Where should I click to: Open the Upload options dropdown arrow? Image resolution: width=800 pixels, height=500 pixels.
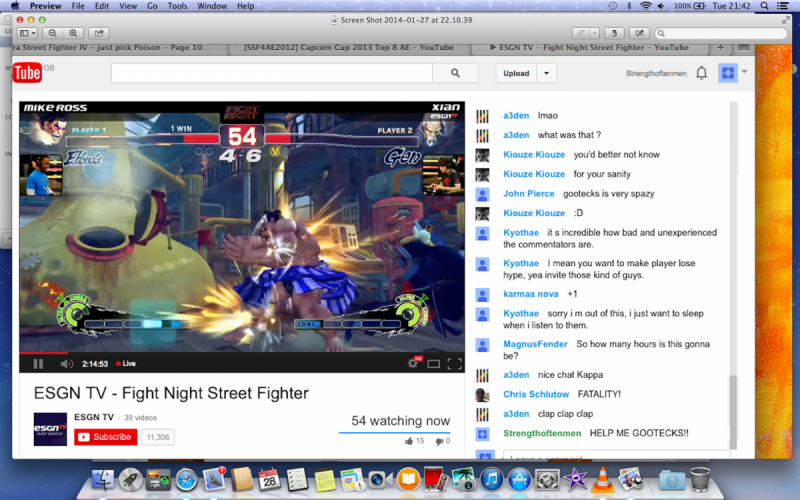(546, 73)
